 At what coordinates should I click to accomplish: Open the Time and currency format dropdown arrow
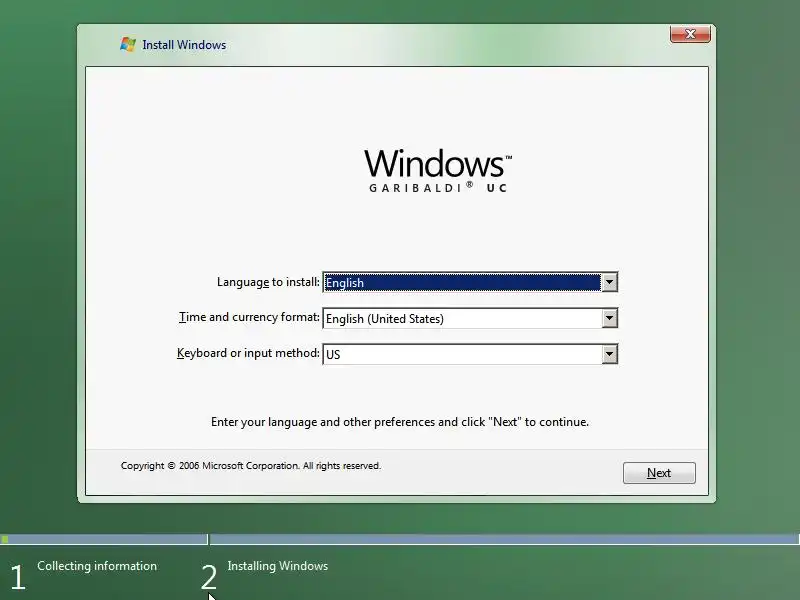point(609,318)
